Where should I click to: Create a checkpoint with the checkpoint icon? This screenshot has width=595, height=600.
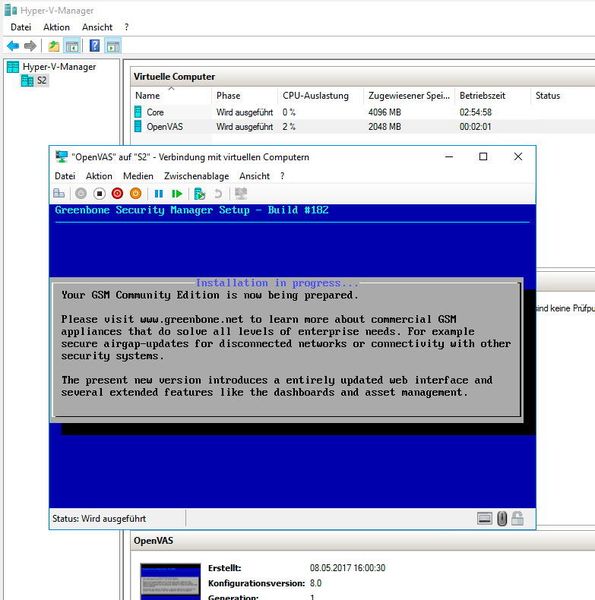(199, 194)
